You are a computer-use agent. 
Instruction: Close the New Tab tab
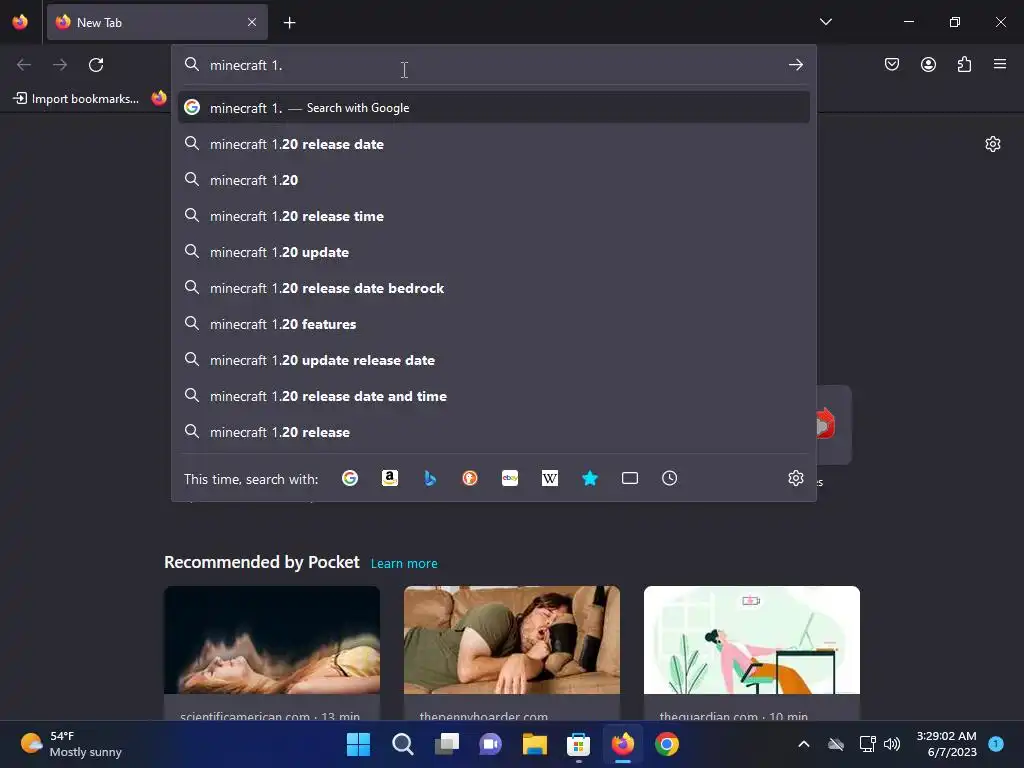point(252,22)
